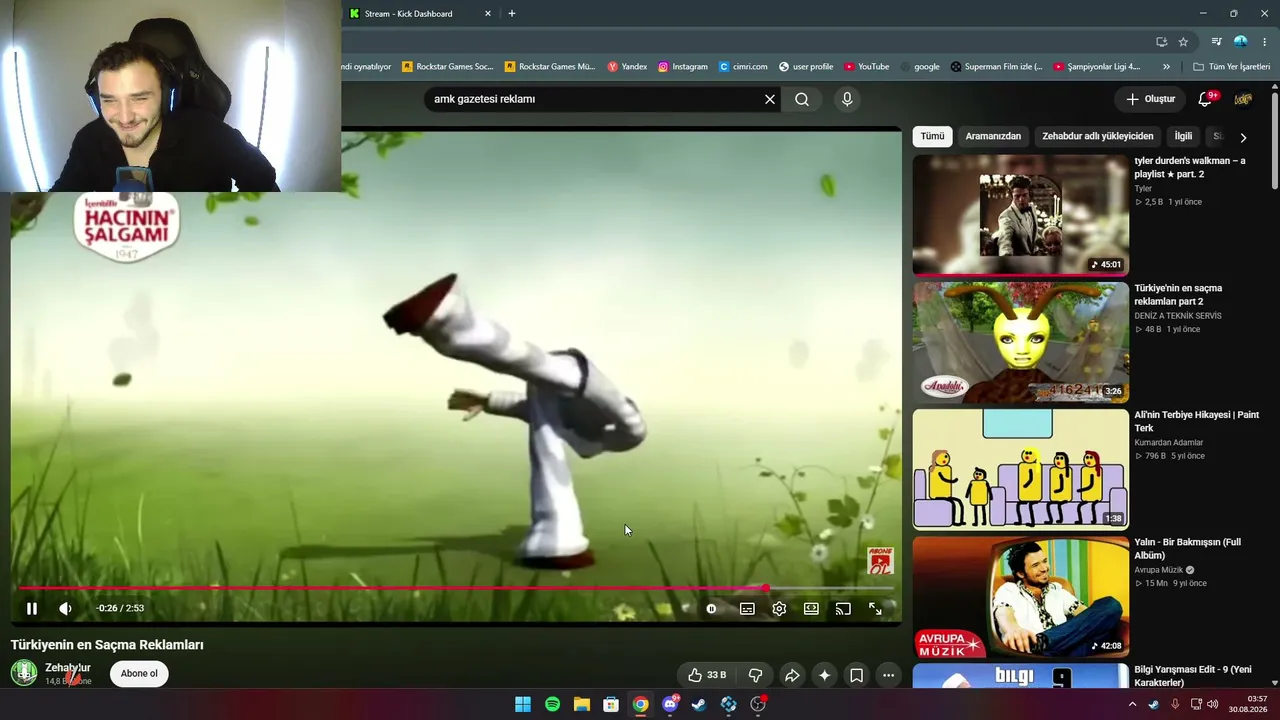Switch to the Stream - Kick Dashboard tab
Image resolution: width=1280 pixels, height=720 pixels.
click(422, 14)
